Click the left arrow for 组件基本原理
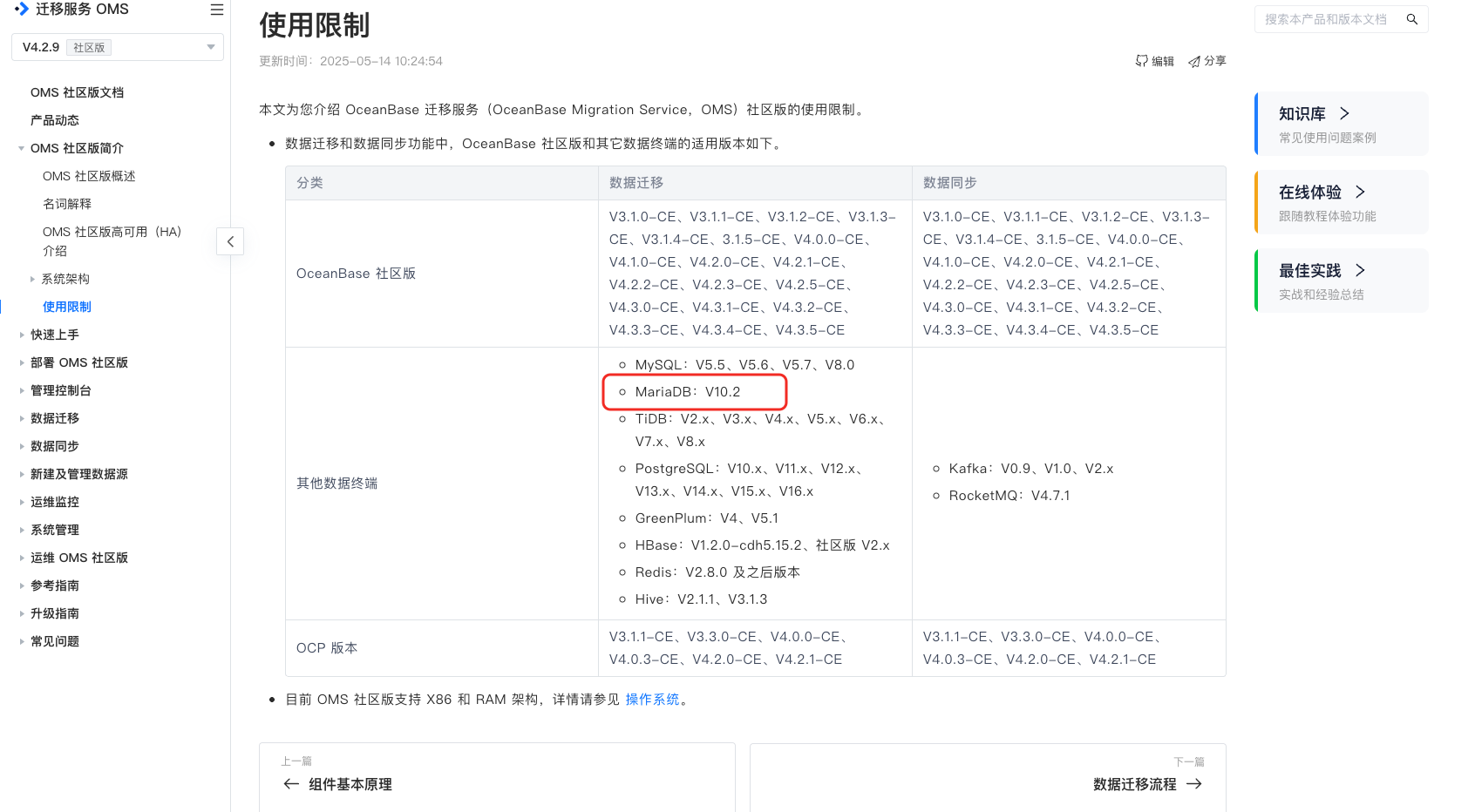This screenshot has width=1475, height=812. 291,784
